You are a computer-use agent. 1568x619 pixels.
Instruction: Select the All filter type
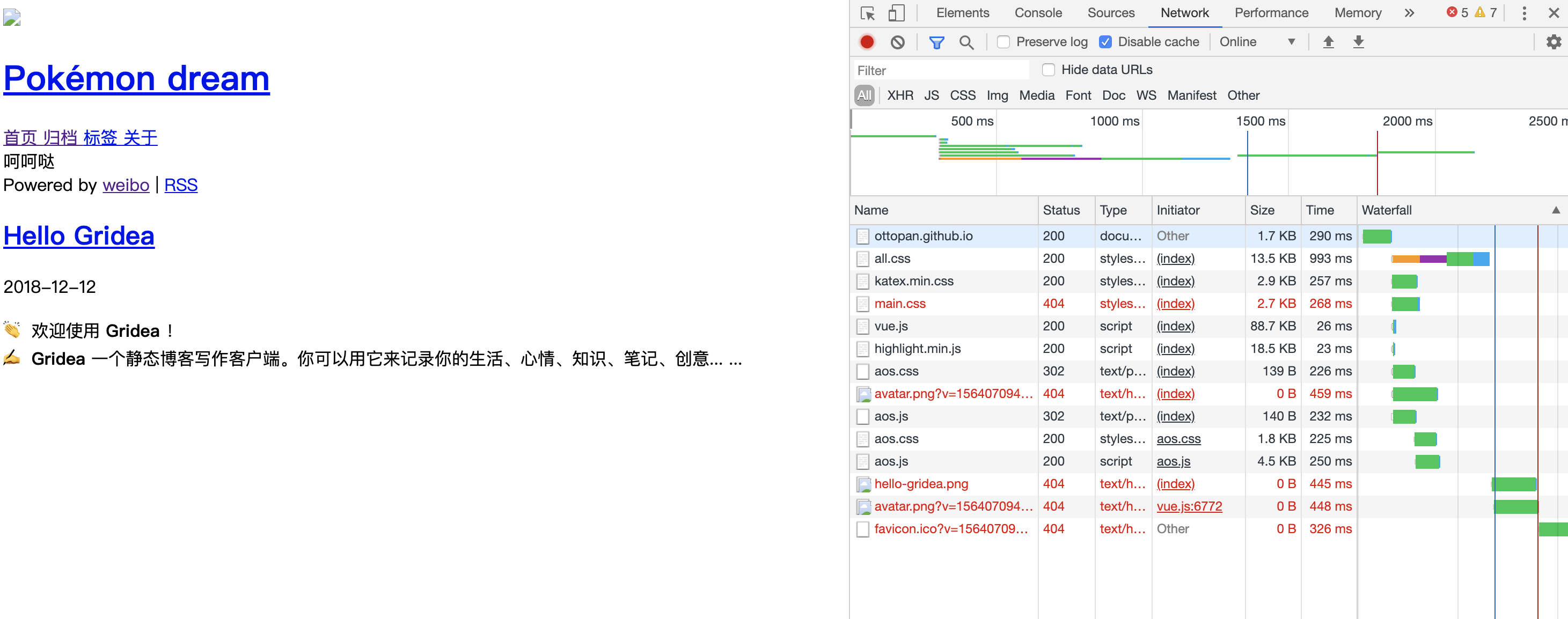pyautogui.click(x=864, y=95)
